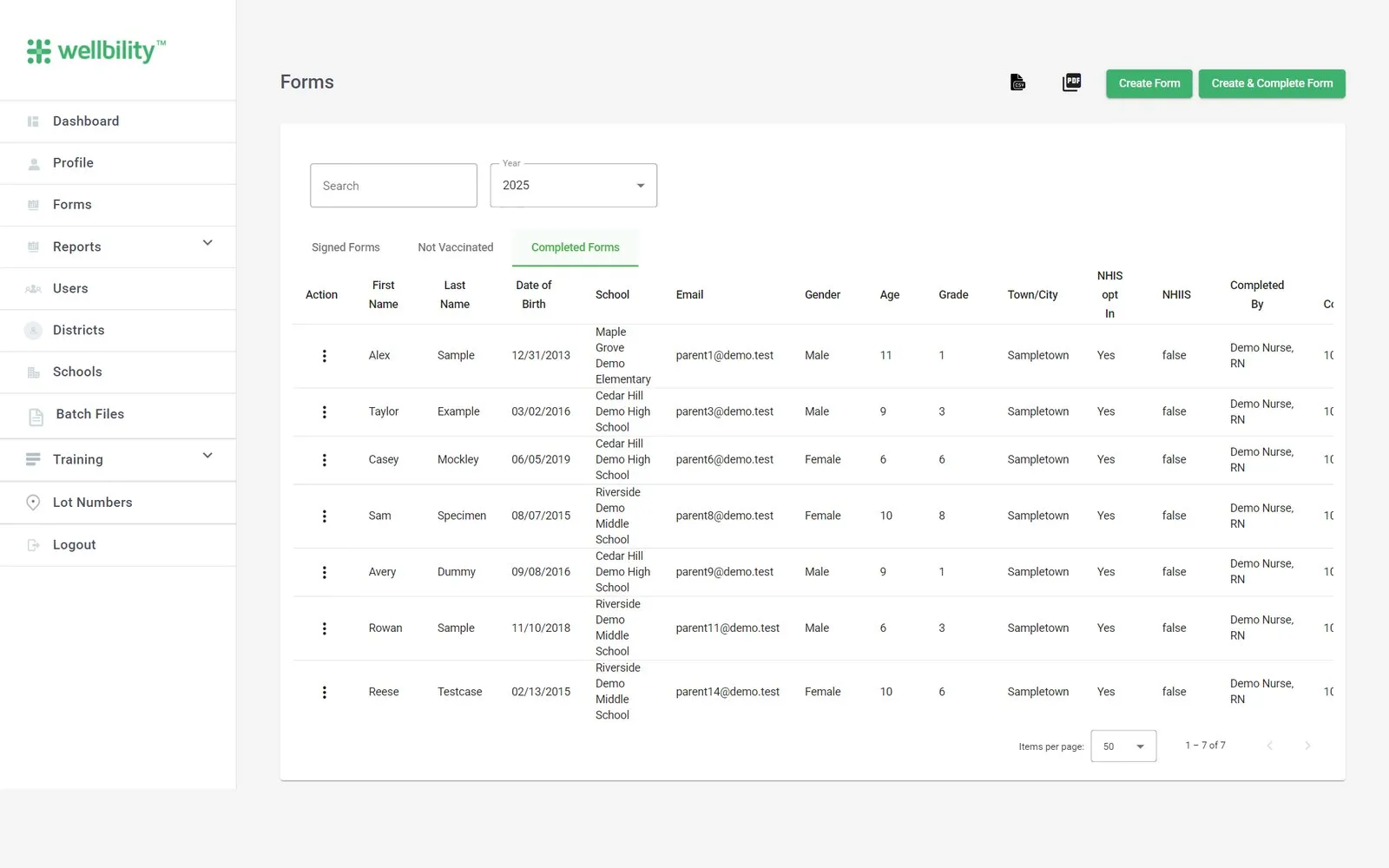Open the items per page dropdown
Viewport: 1389px width, 868px height.
(x=1123, y=746)
